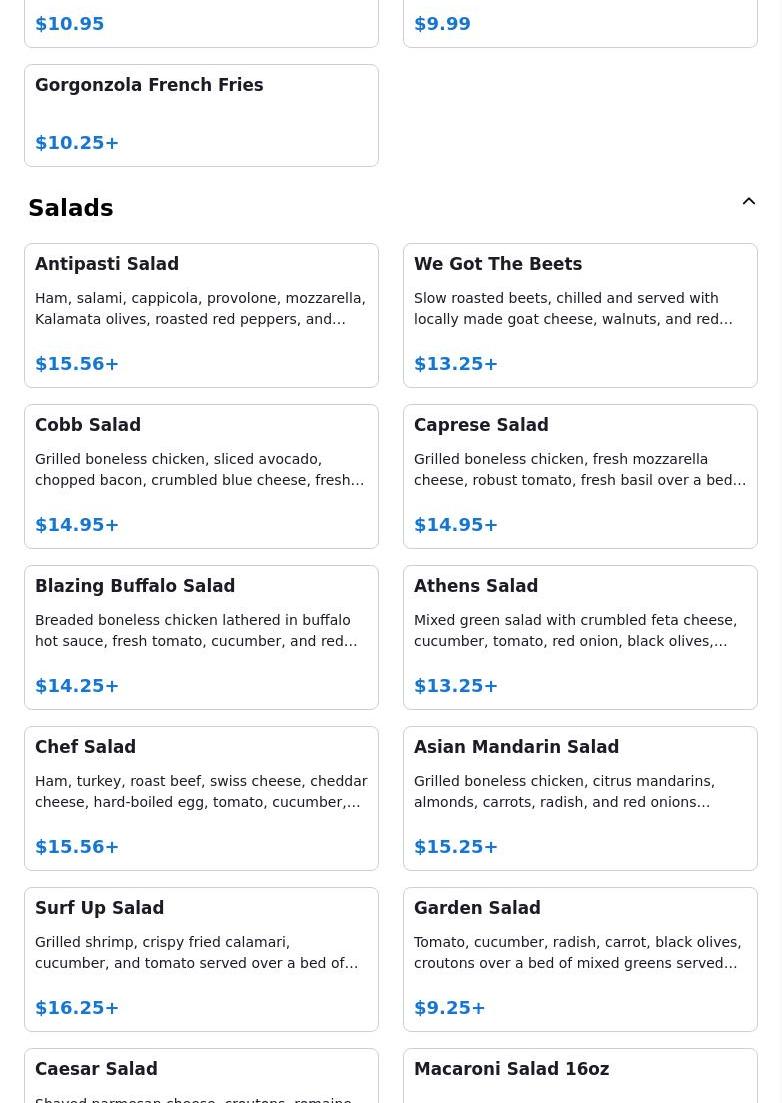Click the $16.25+ price on Surf Up Salad

point(77,1007)
